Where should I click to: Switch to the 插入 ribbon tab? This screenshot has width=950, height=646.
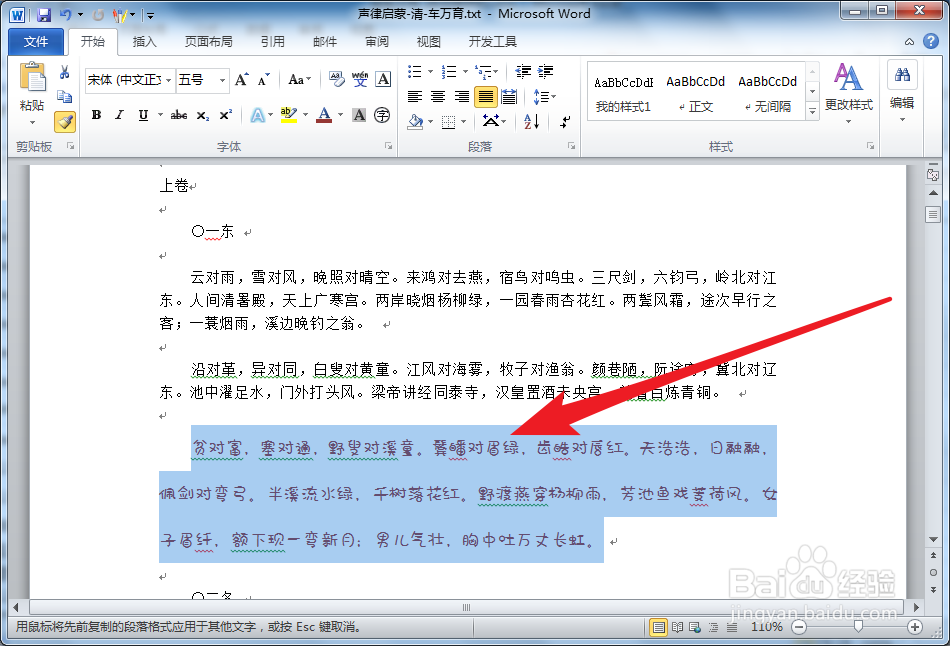pos(145,41)
